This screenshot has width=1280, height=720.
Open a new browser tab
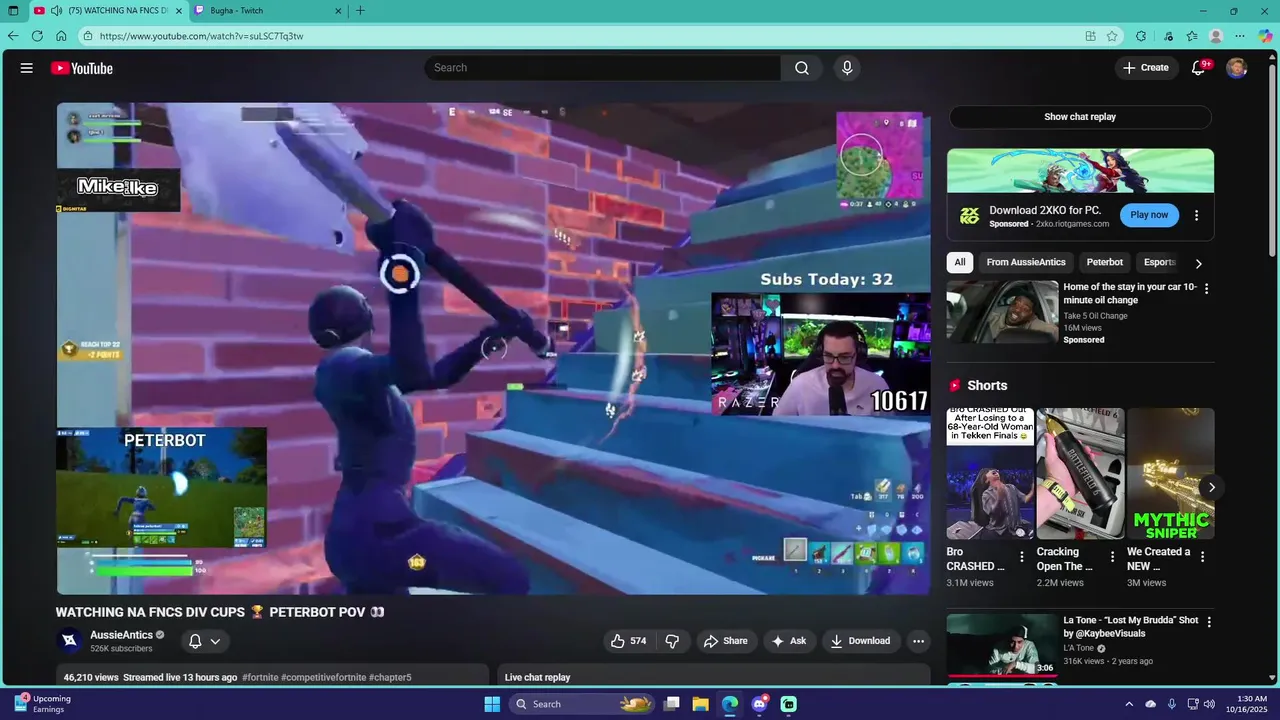pos(360,11)
